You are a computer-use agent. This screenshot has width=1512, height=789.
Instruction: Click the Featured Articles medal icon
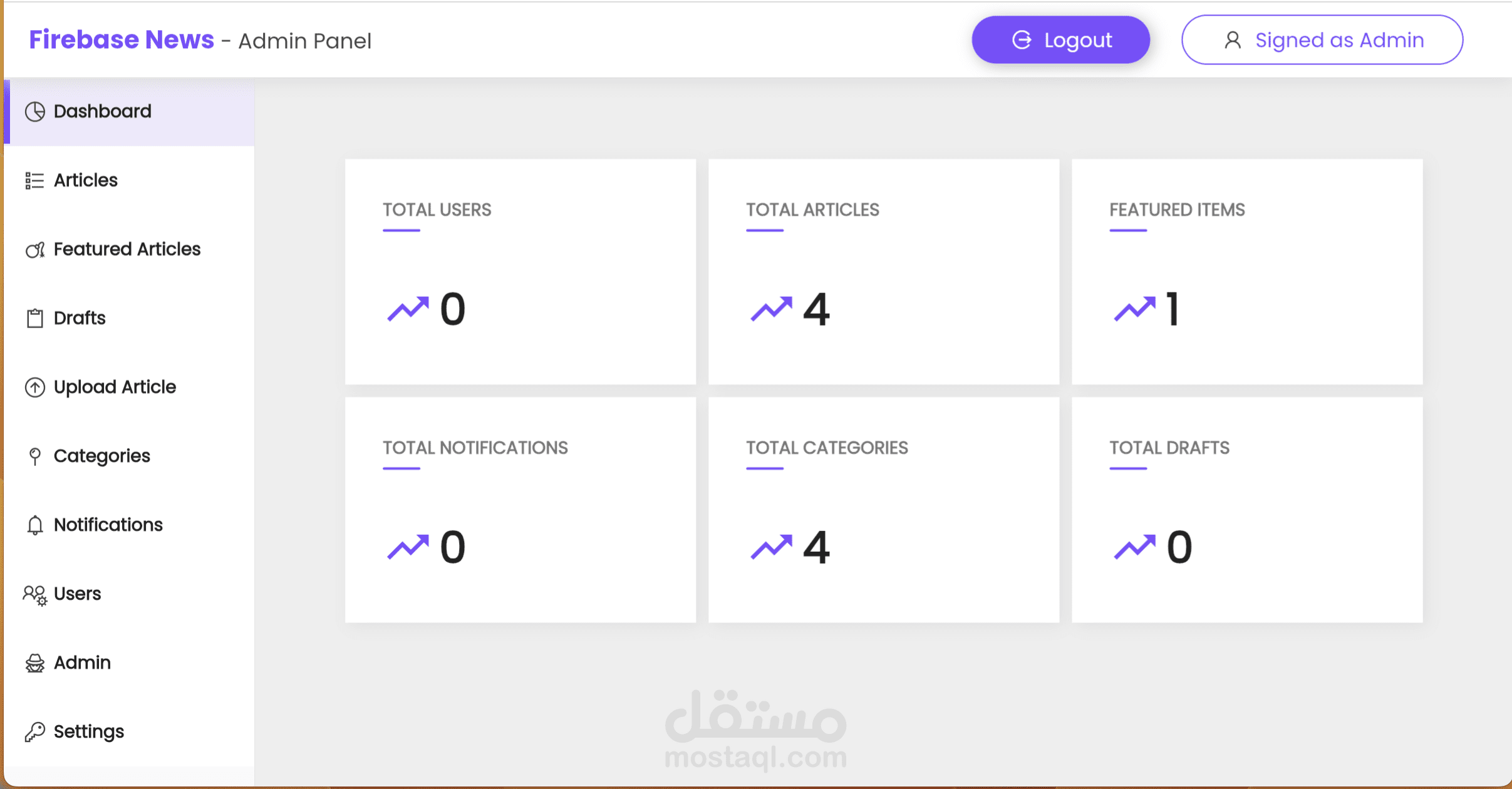[35, 249]
